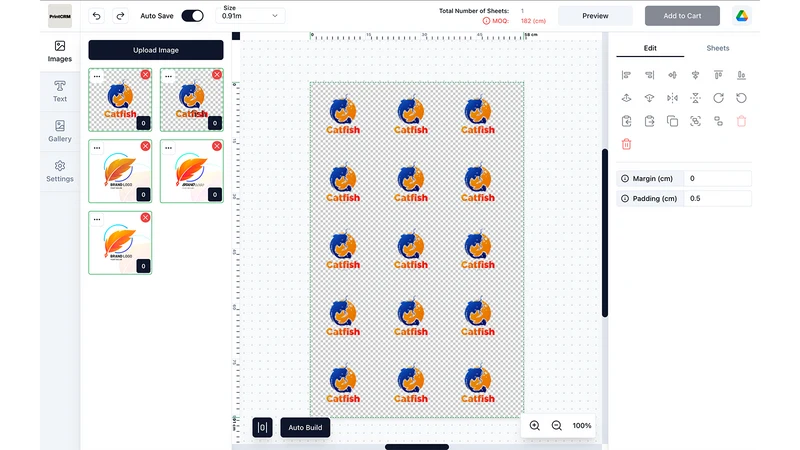Click the align left icon
The image size is (800, 450).
[626, 75]
